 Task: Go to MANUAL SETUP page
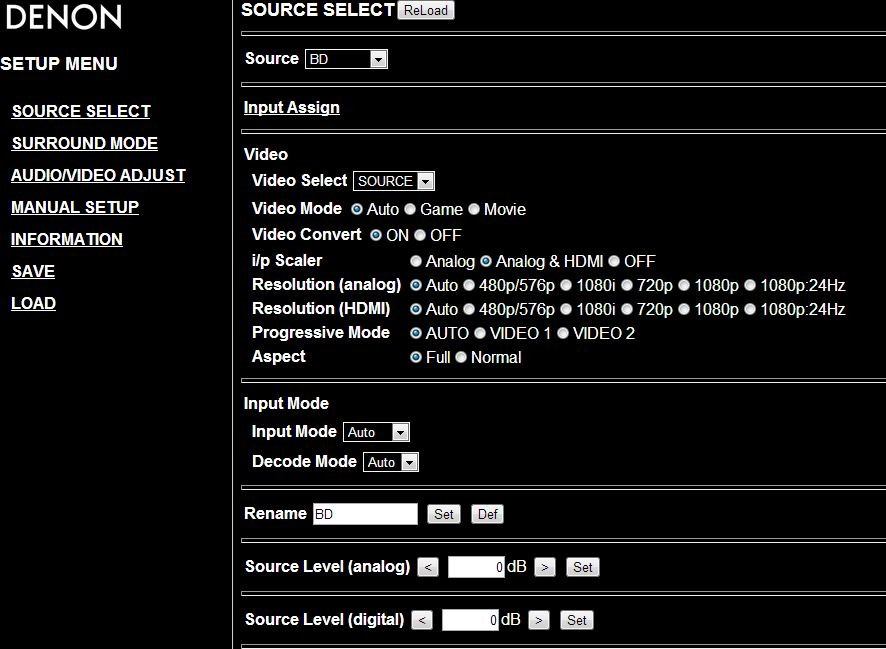coord(75,207)
